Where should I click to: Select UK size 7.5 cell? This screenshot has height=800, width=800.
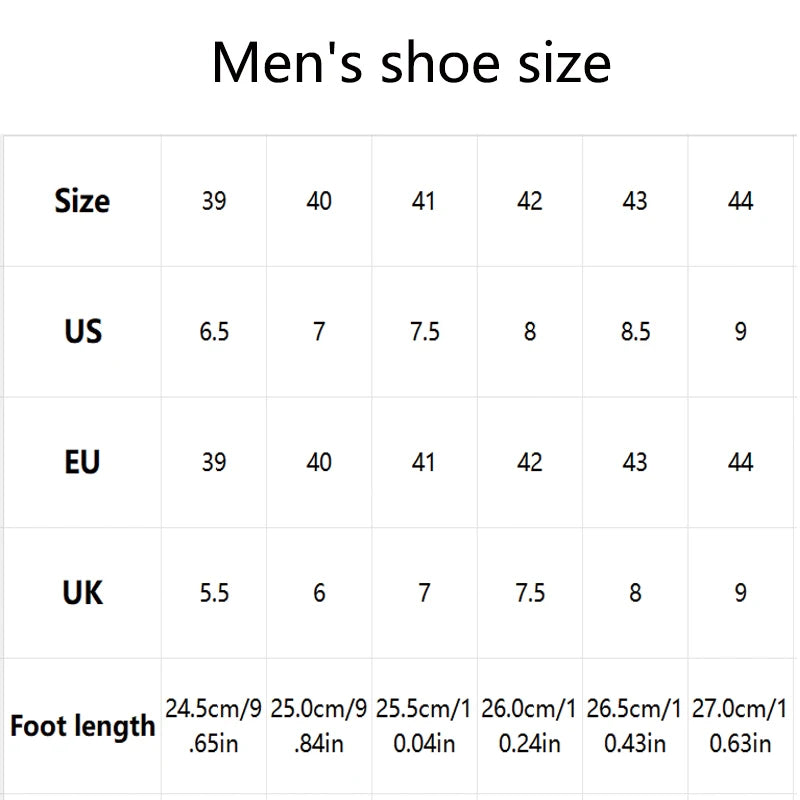coord(530,592)
